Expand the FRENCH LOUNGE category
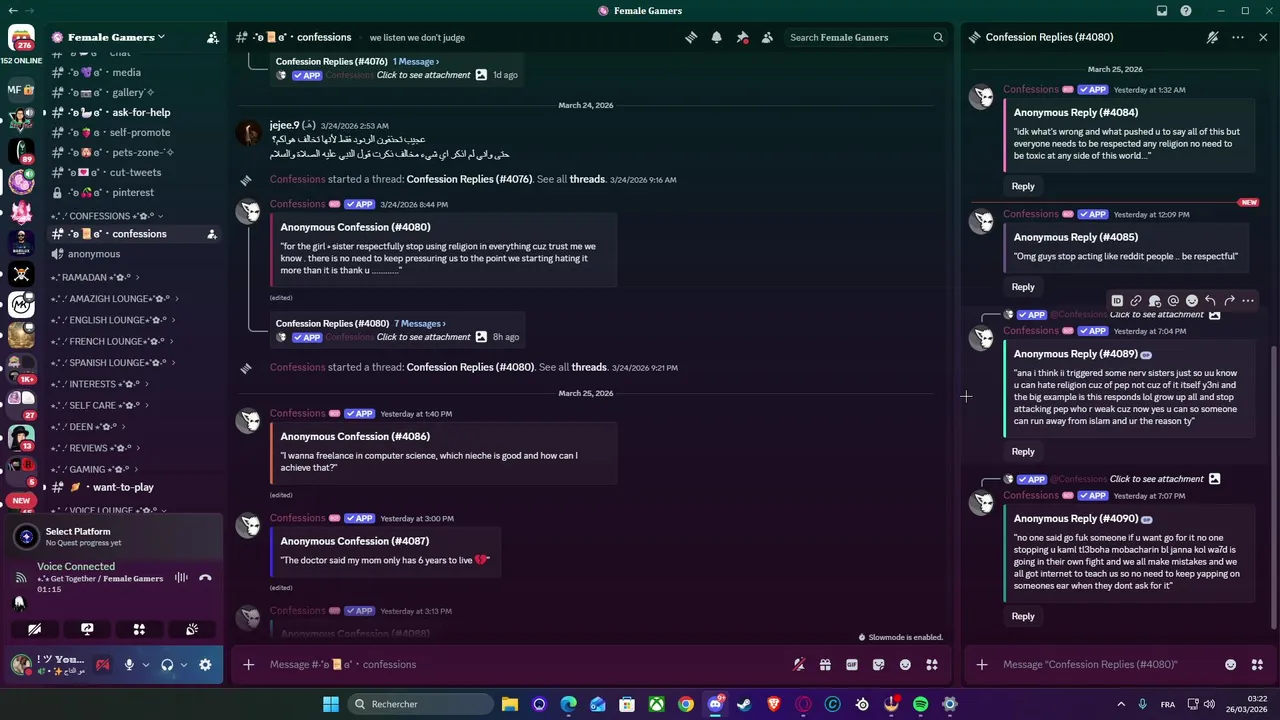This screenshot has height=720, width=1280. 112,341
